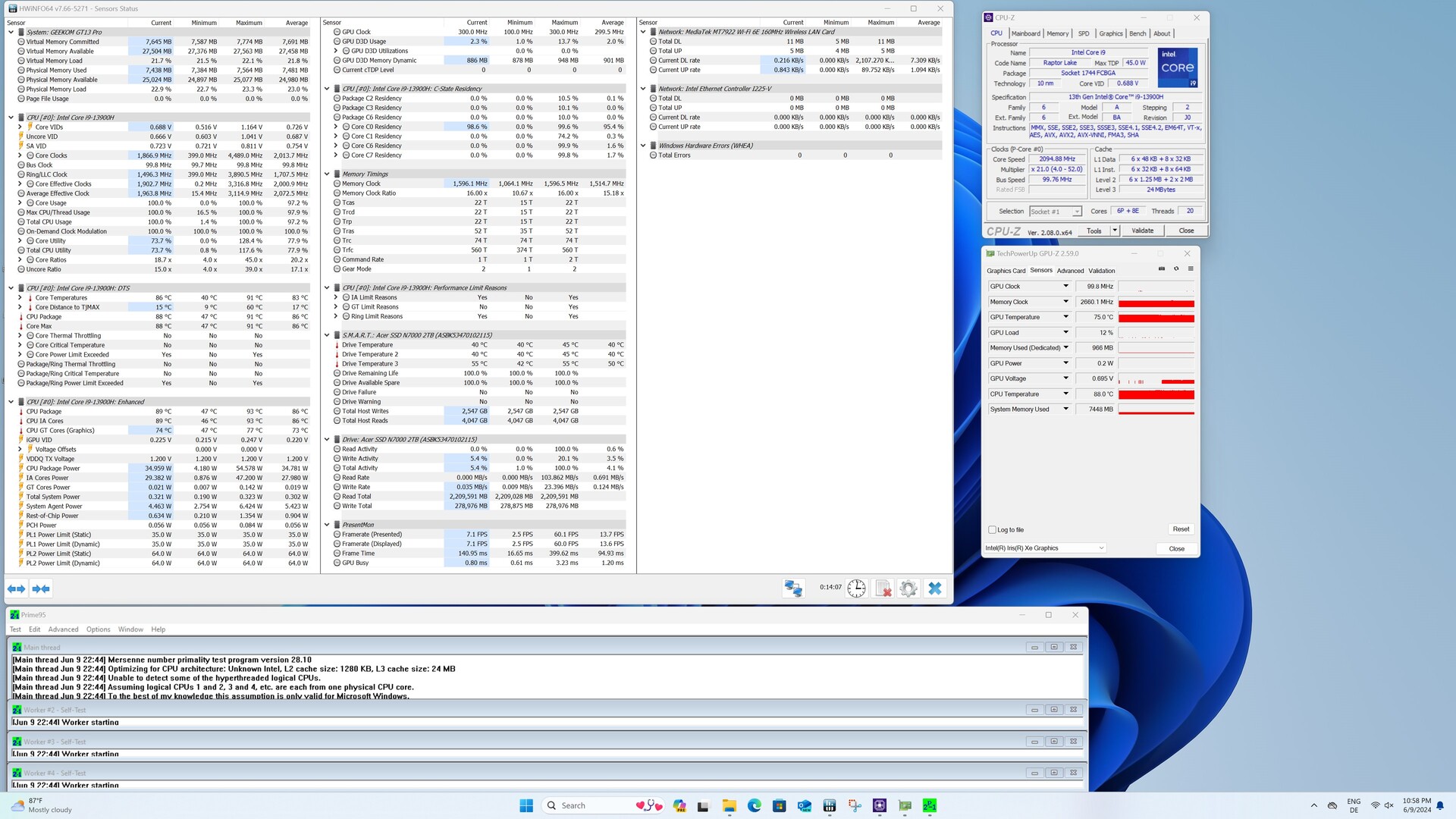Click Close button in CPU-Z

pyautogui.click(x=1186, y=231)
